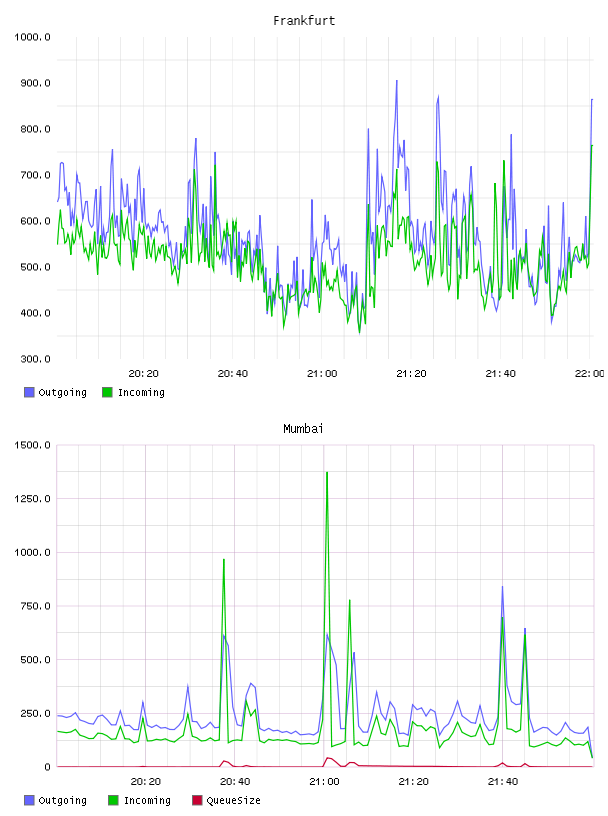608x816 pixels.
Task: Click the 1000.0 axis label on Frankfurt chart
Action: coord(32,37)
